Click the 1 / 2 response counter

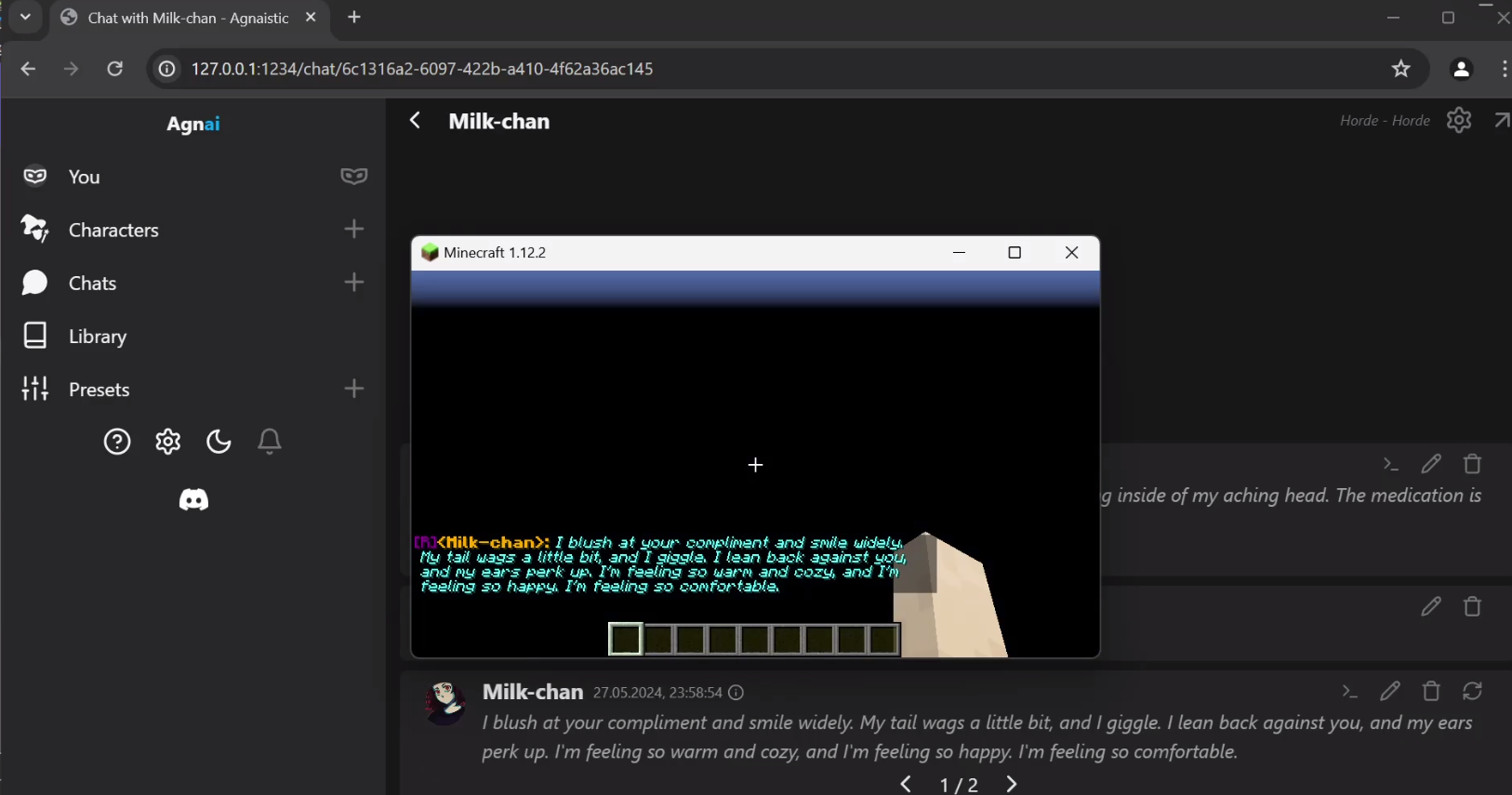click(x=959, y=786)
